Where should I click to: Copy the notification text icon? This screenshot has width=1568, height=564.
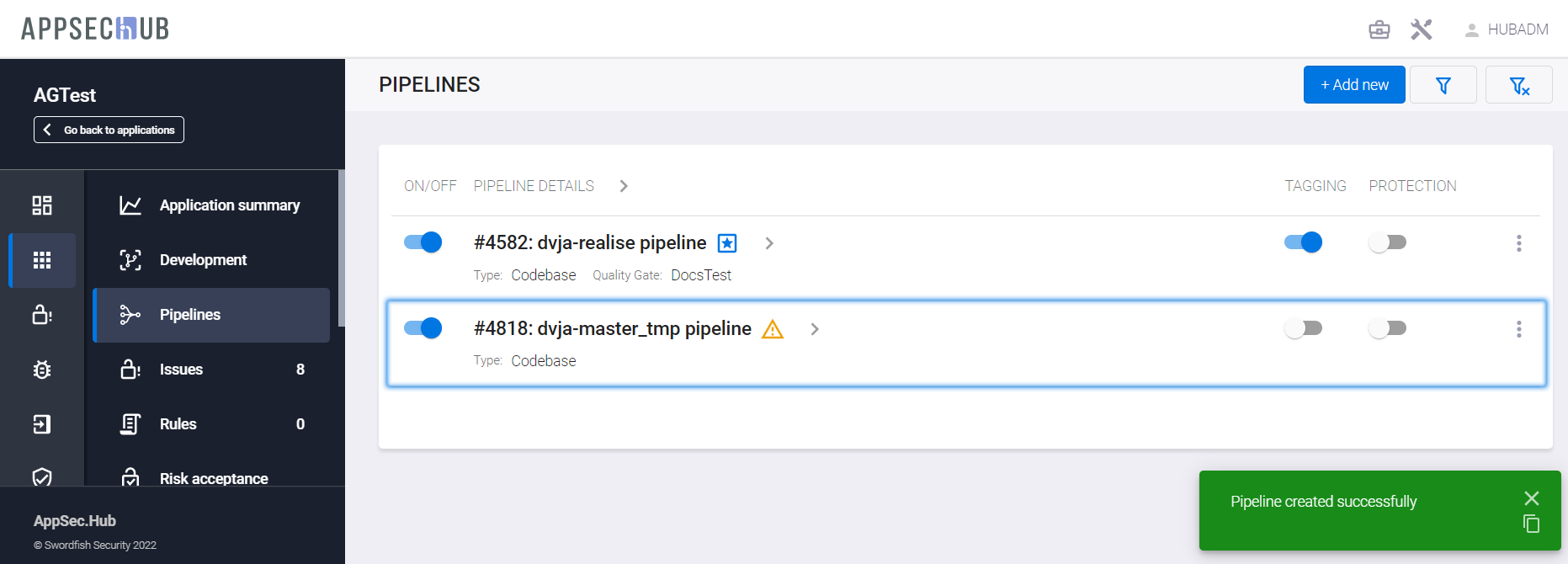pos(1531,524)
